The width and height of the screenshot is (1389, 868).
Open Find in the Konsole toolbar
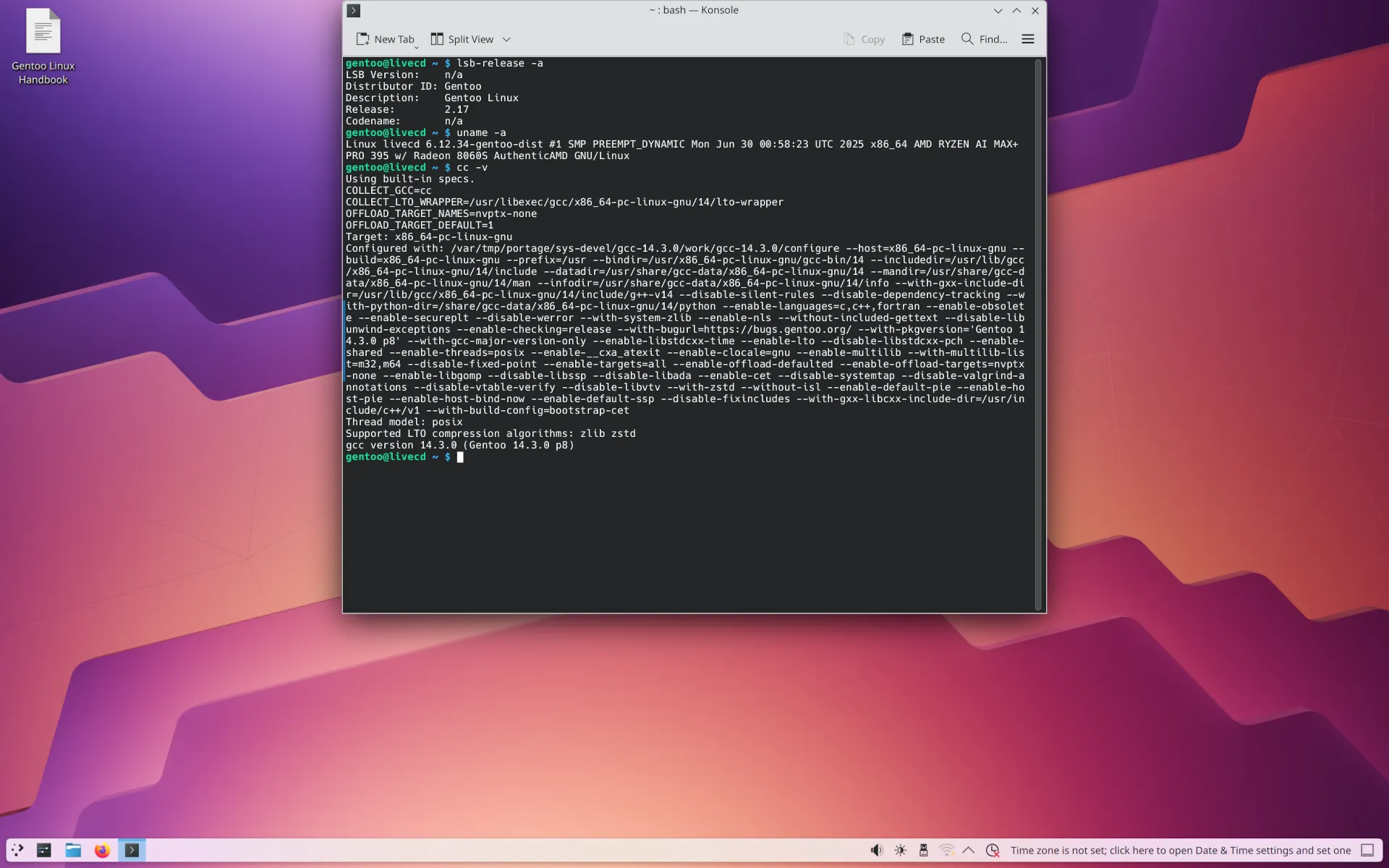coord(984,39)
